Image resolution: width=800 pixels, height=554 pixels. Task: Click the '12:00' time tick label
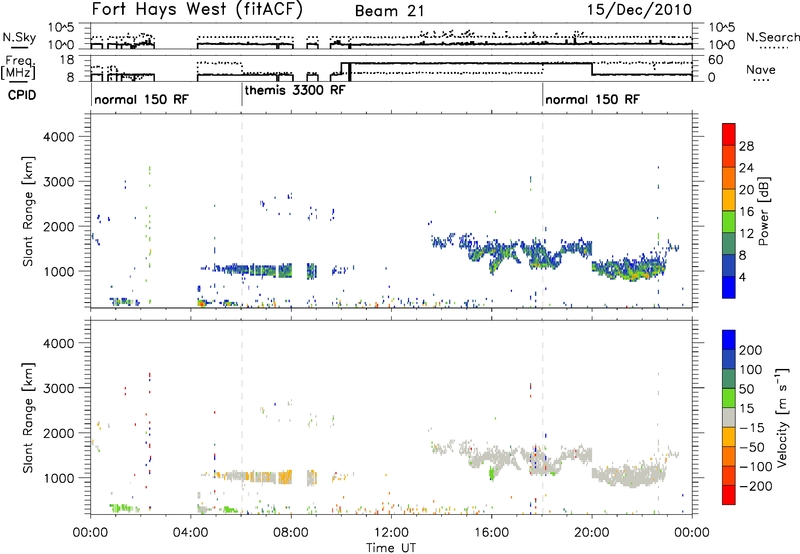point(391,533)
